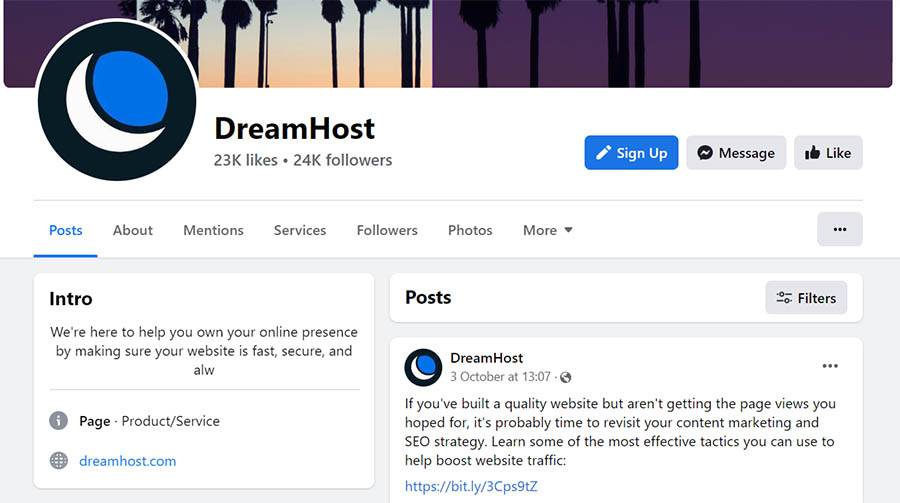Open the About tab
This screenshot has width=900, height=503.
point(133,230)
